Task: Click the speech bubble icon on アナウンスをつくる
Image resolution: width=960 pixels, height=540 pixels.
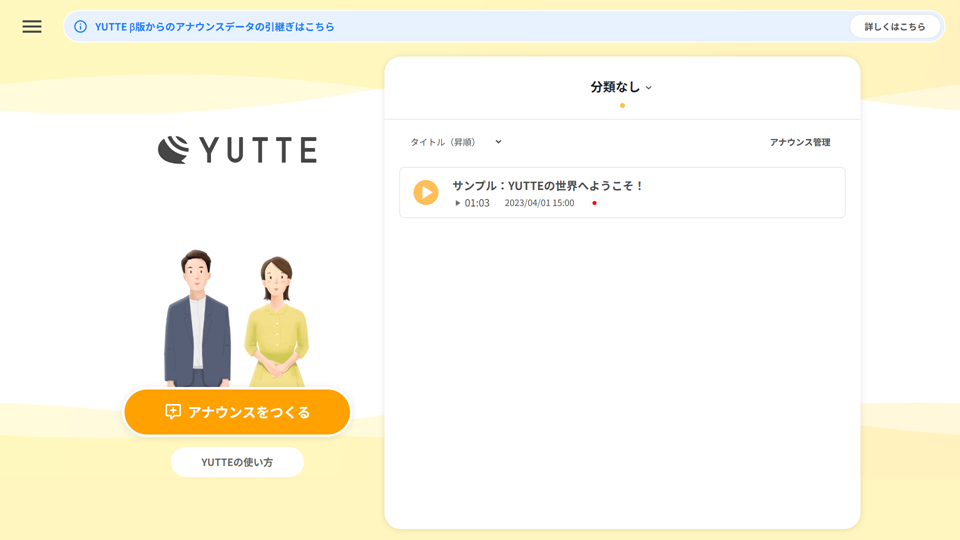Action: (x=173, y=412)
